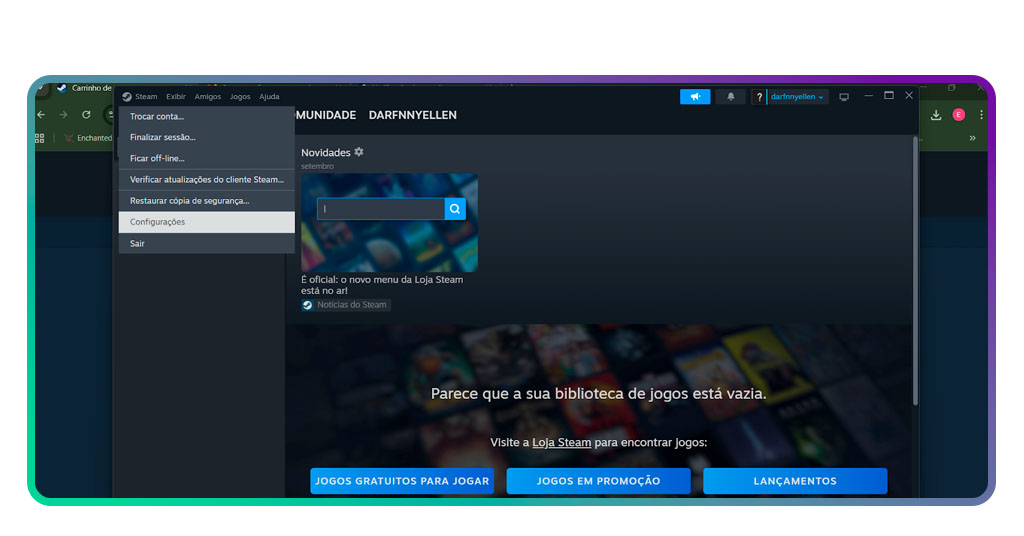Reload the page in Chrome window

pos(86,115)
